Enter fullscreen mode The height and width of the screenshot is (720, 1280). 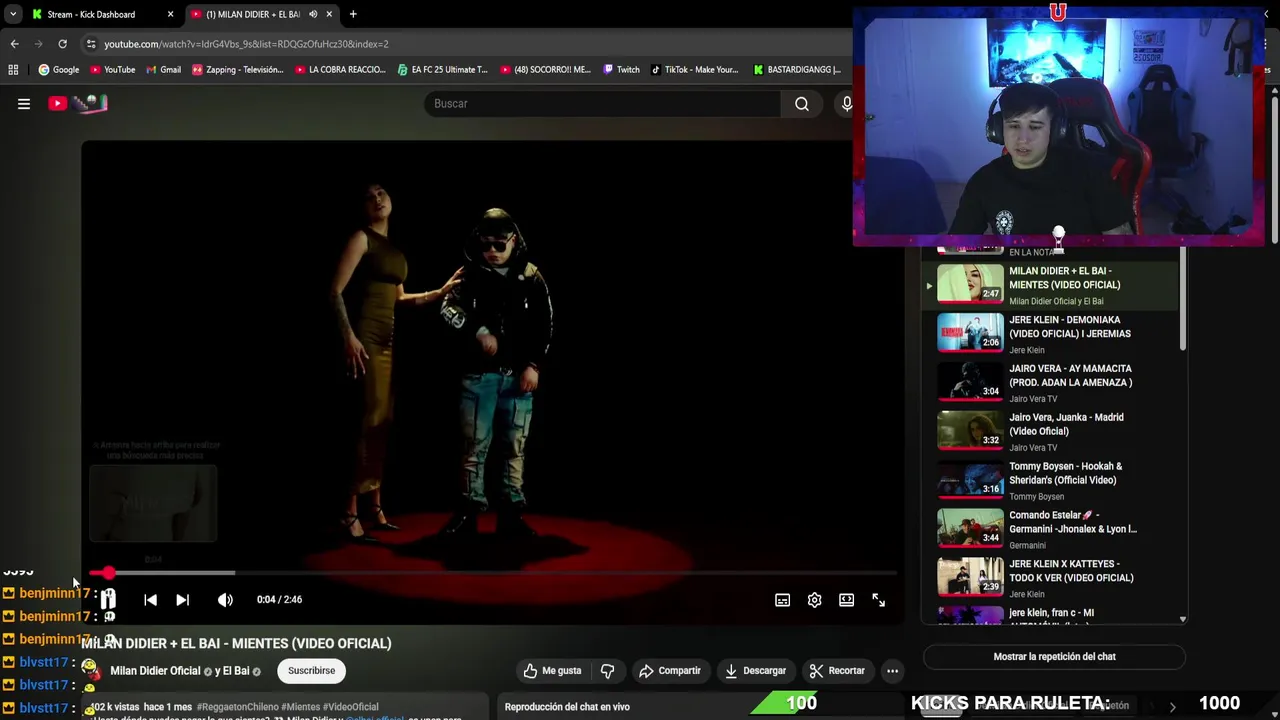[x=878, y=600]
